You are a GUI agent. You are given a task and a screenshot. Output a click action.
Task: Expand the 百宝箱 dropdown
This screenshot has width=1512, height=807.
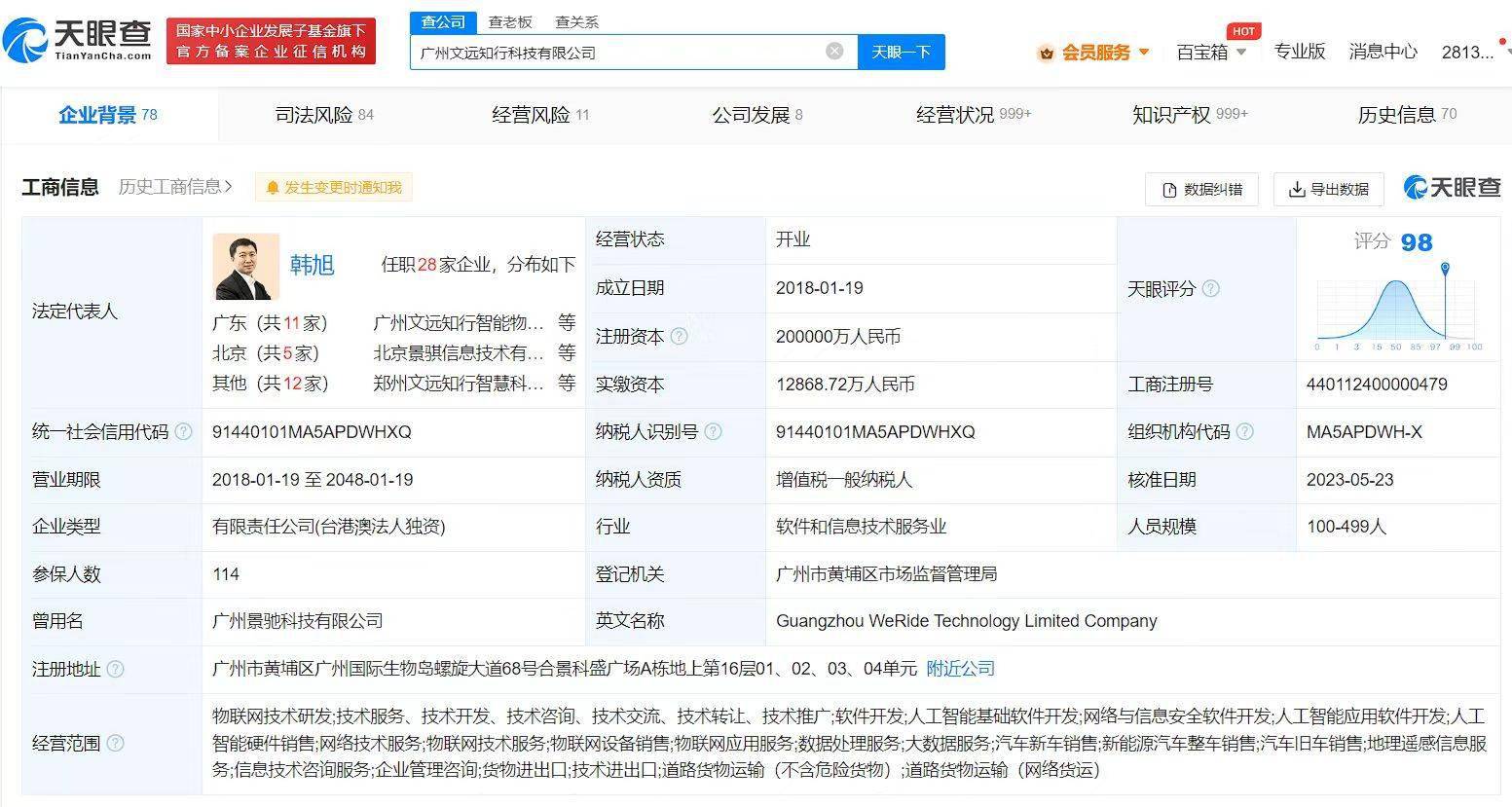point(1211,53)
